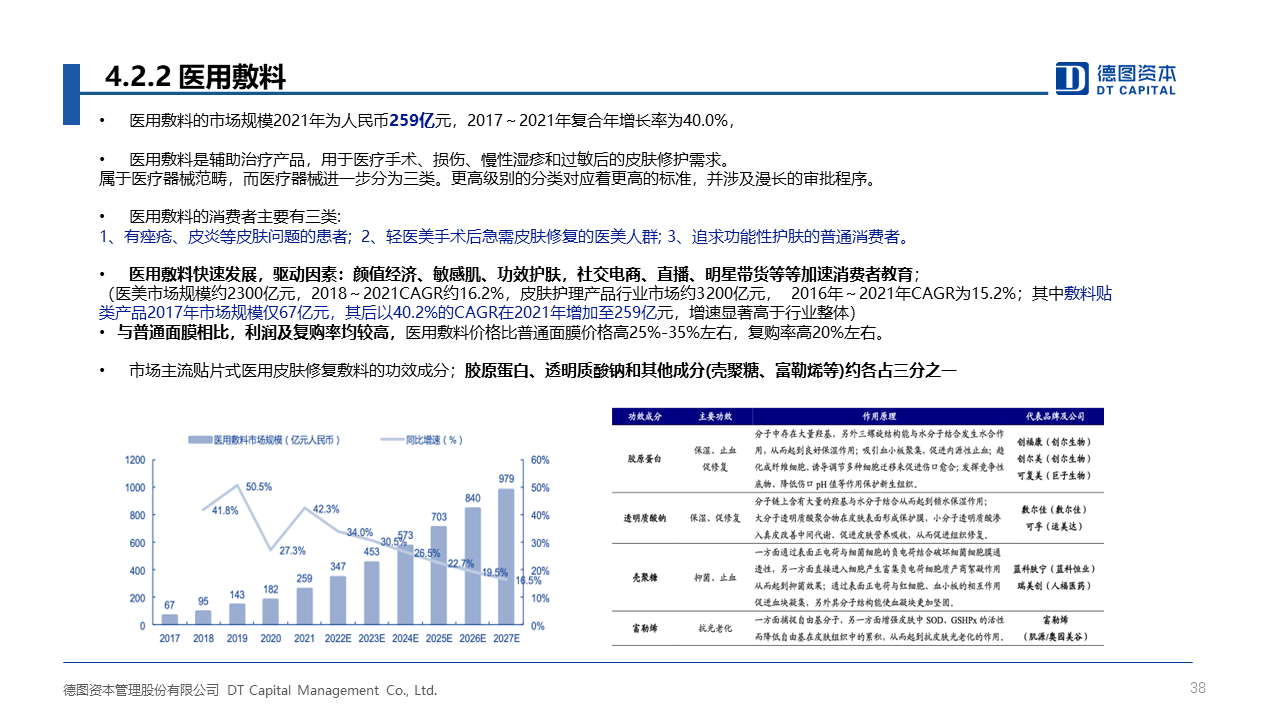
Task: Click the right axis value '60%'
Action: 541,460
